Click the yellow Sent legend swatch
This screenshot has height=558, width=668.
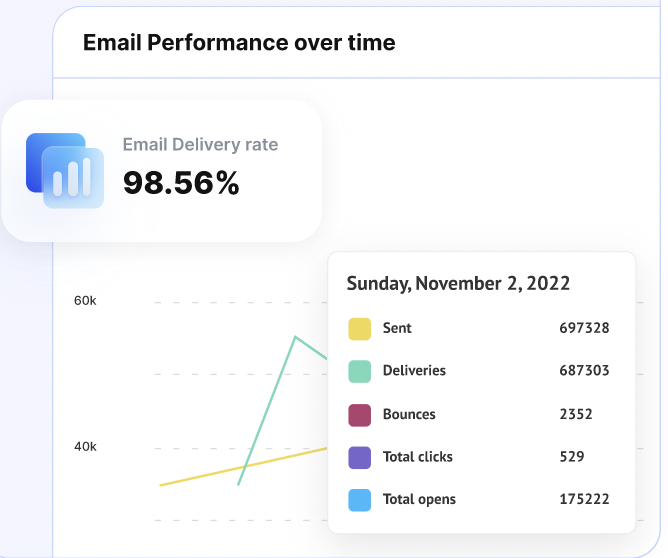(x=360, y=329)
